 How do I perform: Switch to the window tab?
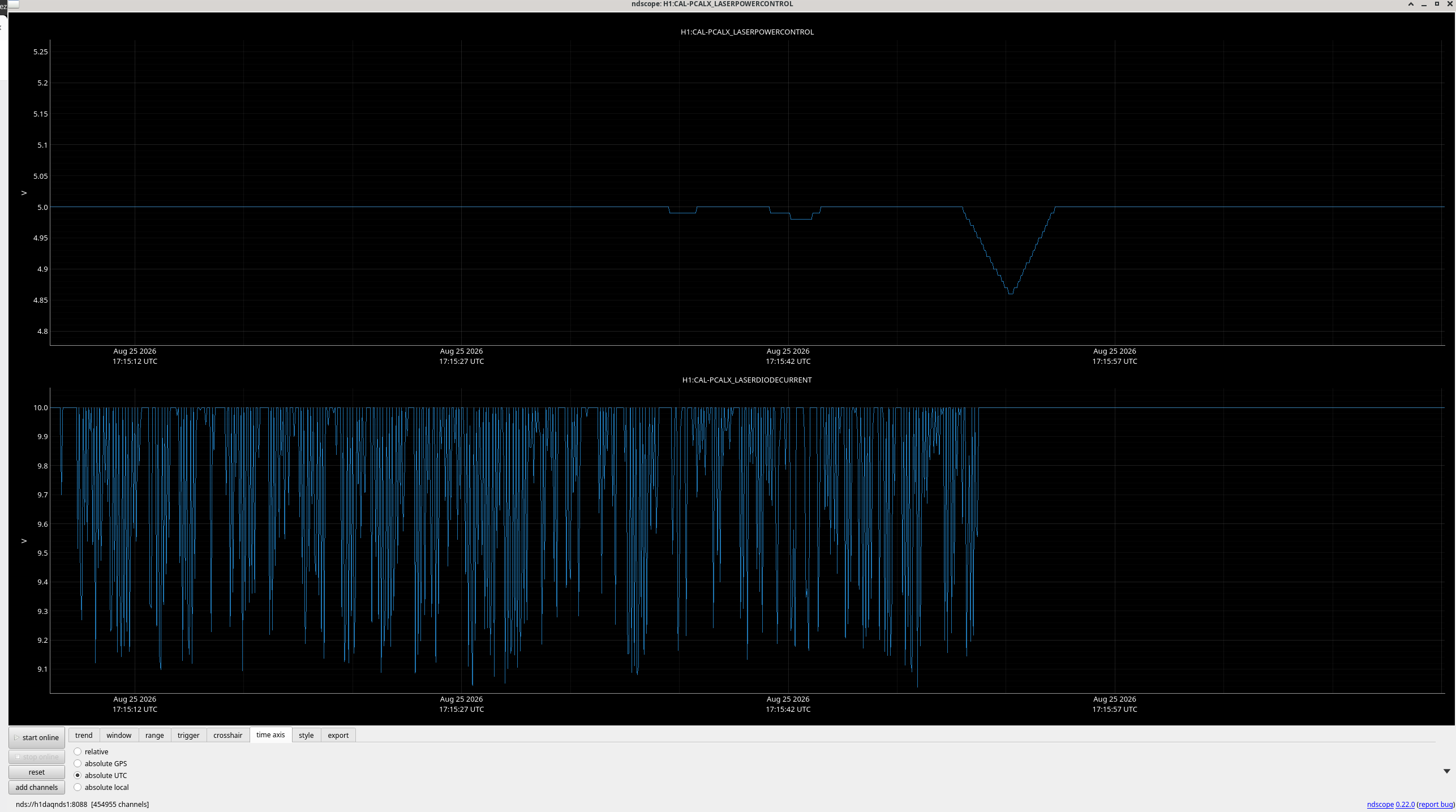[119, 735]
